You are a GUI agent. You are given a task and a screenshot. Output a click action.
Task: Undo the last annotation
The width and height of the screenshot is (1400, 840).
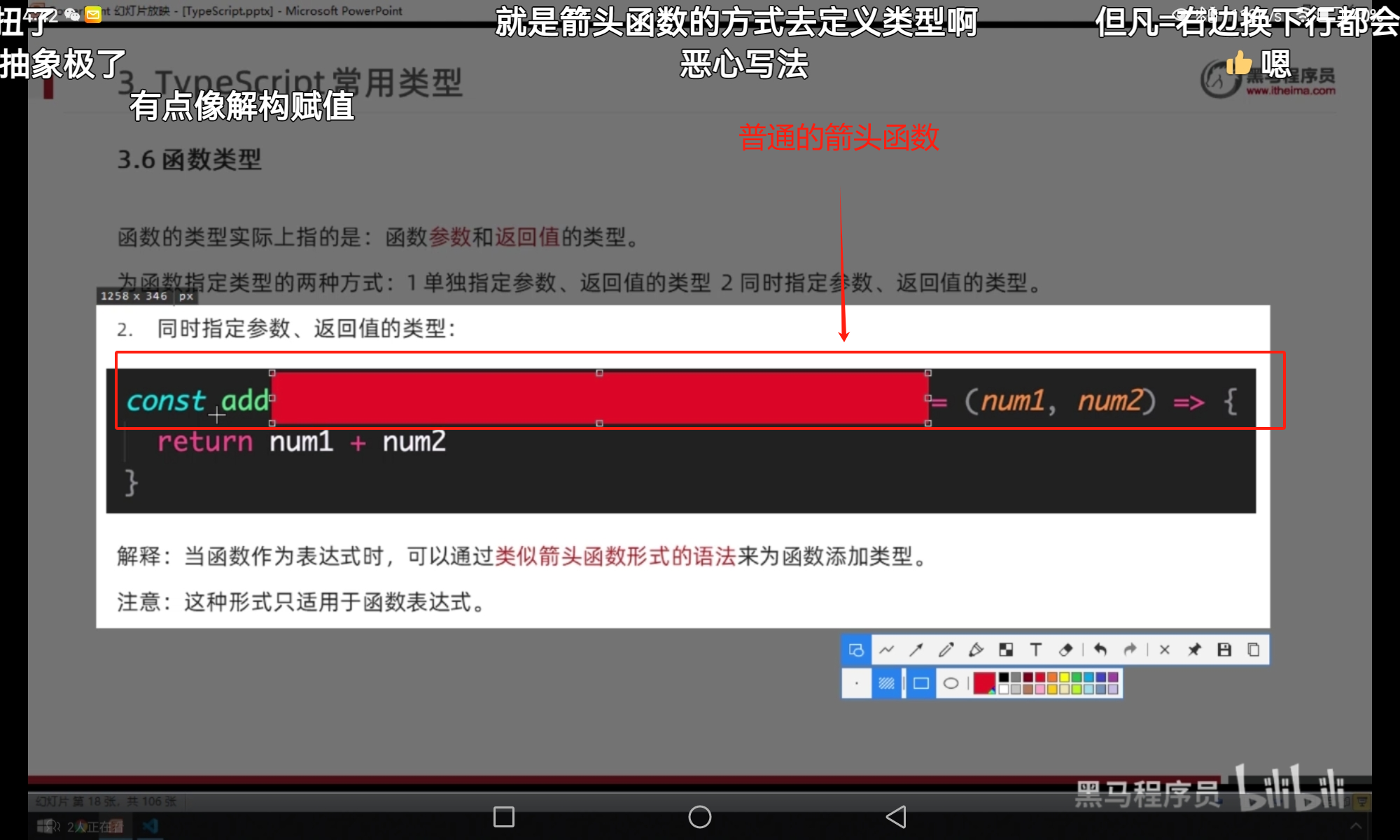(1100, 650)
